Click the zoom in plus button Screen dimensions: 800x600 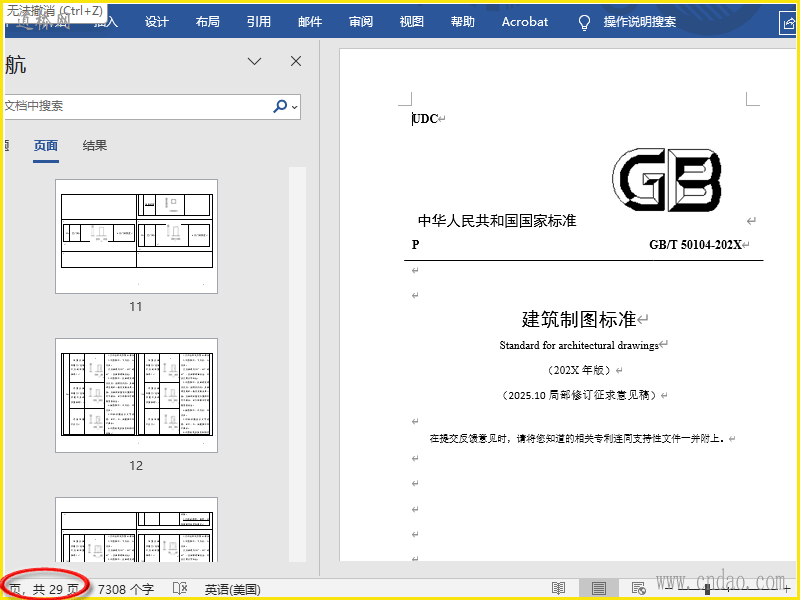[787, 589]
